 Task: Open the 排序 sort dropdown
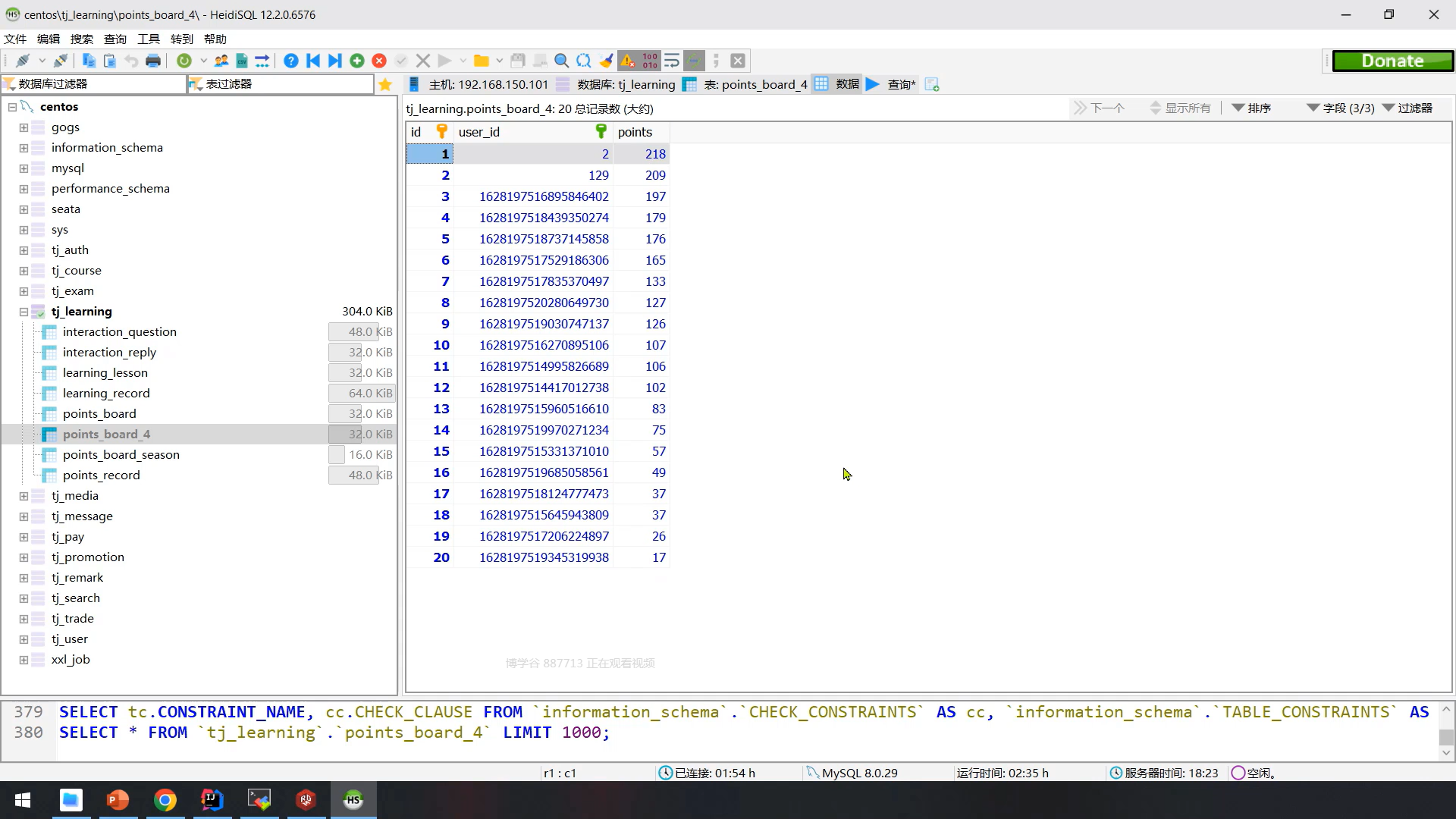pos(1252,108)
